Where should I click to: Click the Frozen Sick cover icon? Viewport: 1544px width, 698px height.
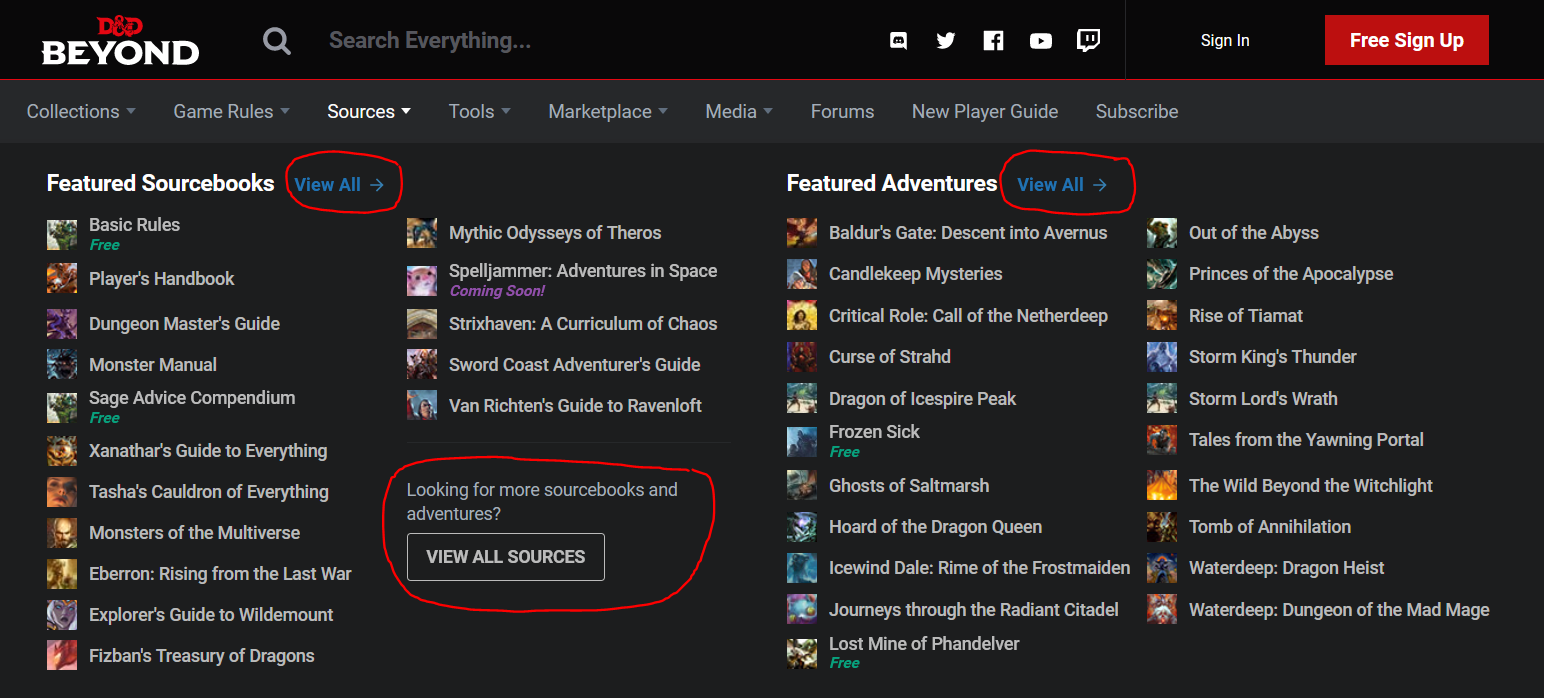pos(802,441)
